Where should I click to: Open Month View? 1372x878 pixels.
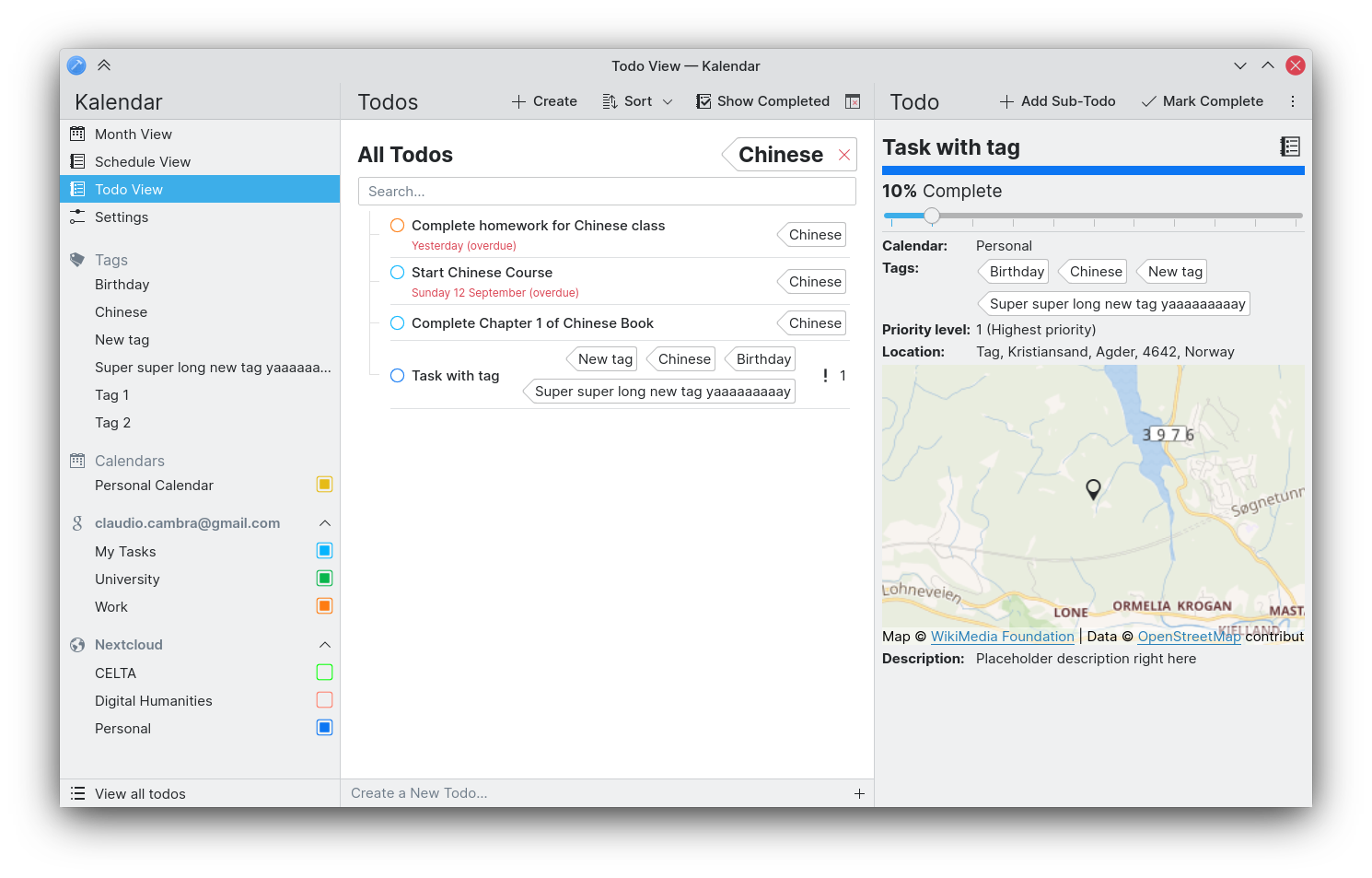click(x=200, y=134)
